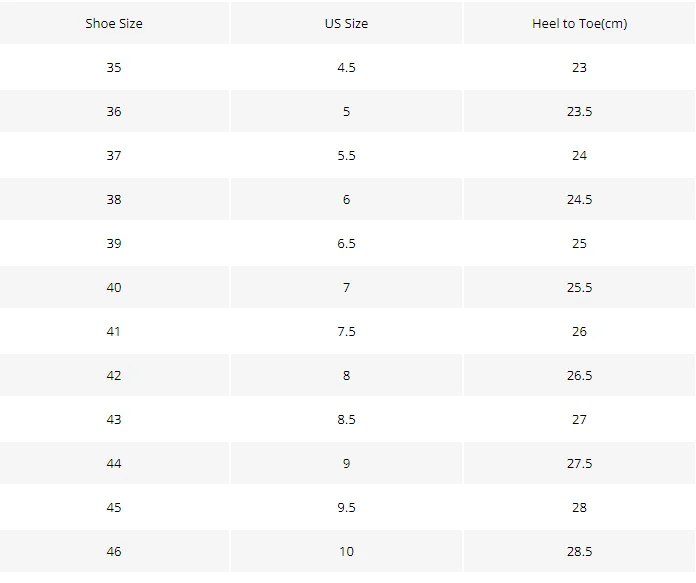Select US size 5.5 cell
Image resolution: width=696 pixels, height=583 pixels.
coord(346,155)
